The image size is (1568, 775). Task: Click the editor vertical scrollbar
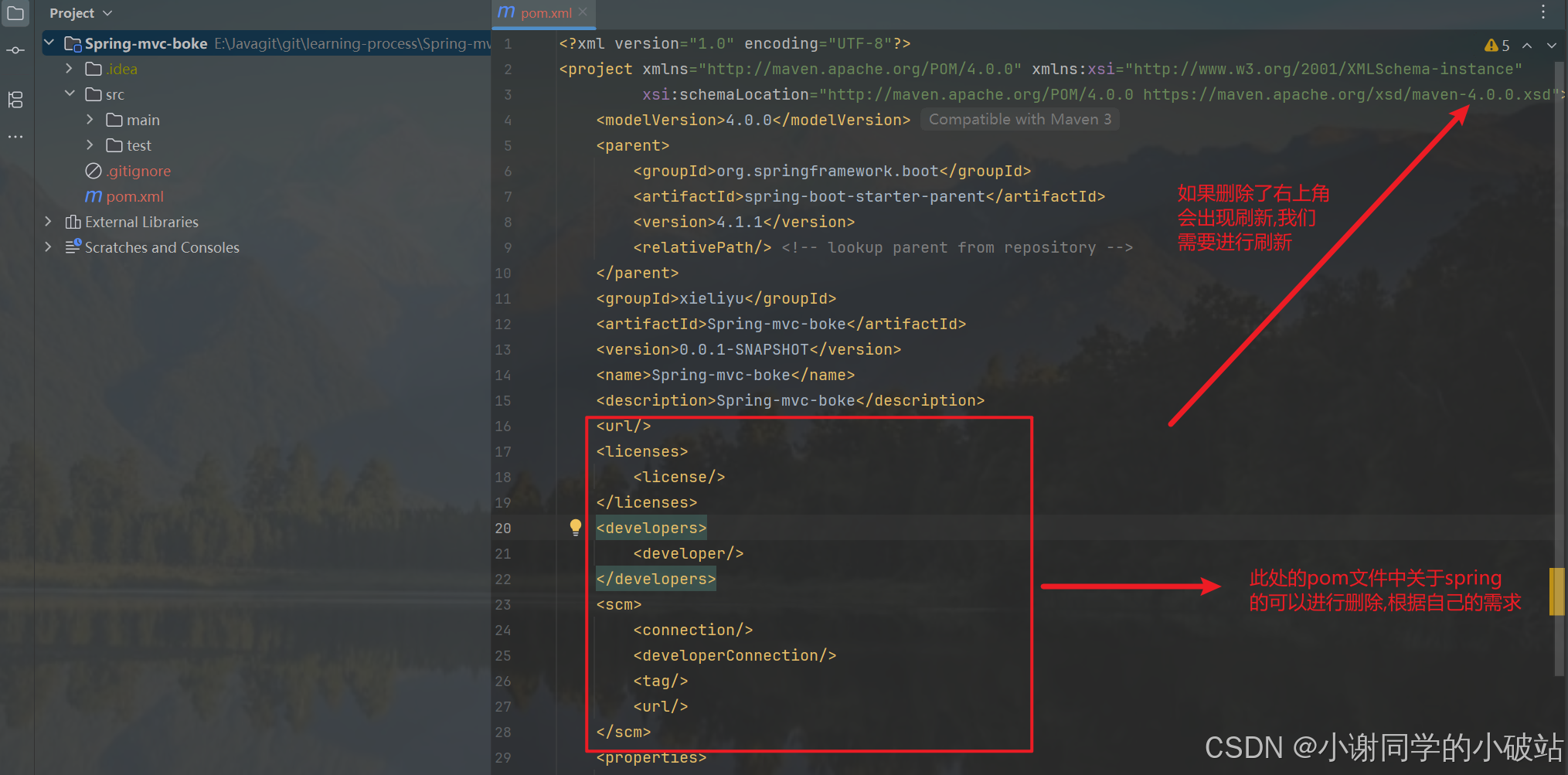(1559, 367)
